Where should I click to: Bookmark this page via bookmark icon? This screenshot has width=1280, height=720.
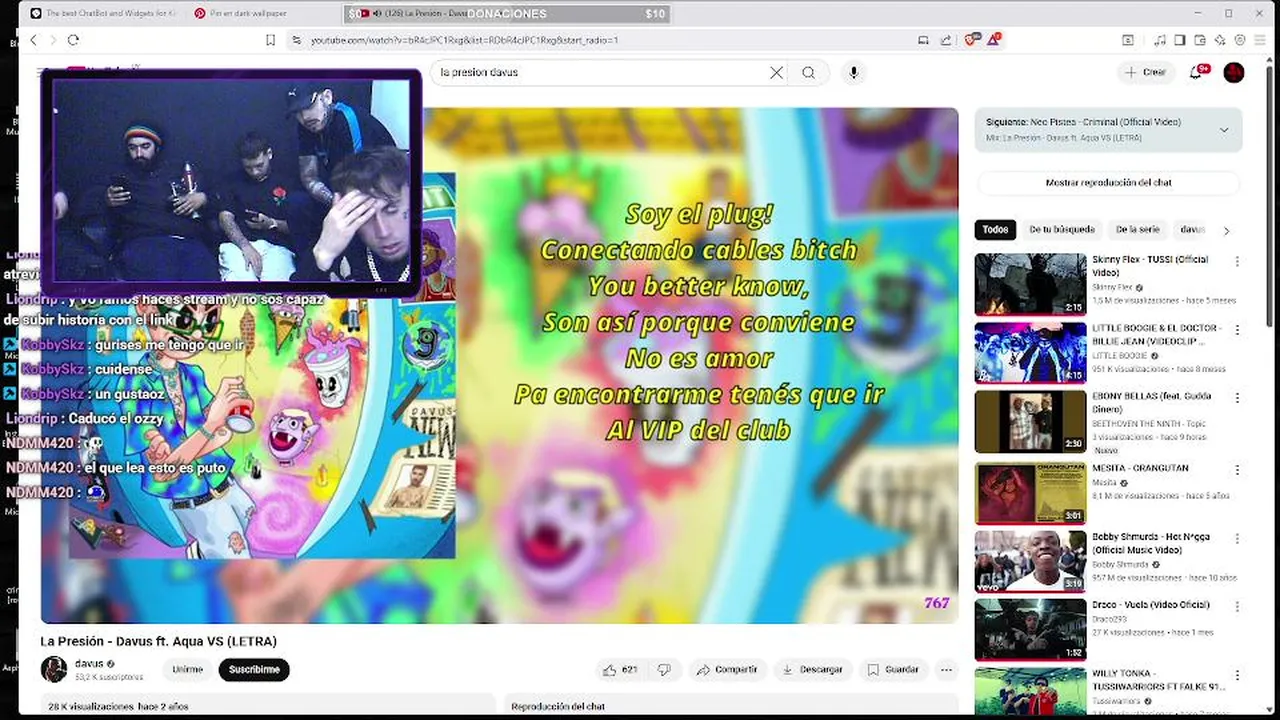point(270,40)
